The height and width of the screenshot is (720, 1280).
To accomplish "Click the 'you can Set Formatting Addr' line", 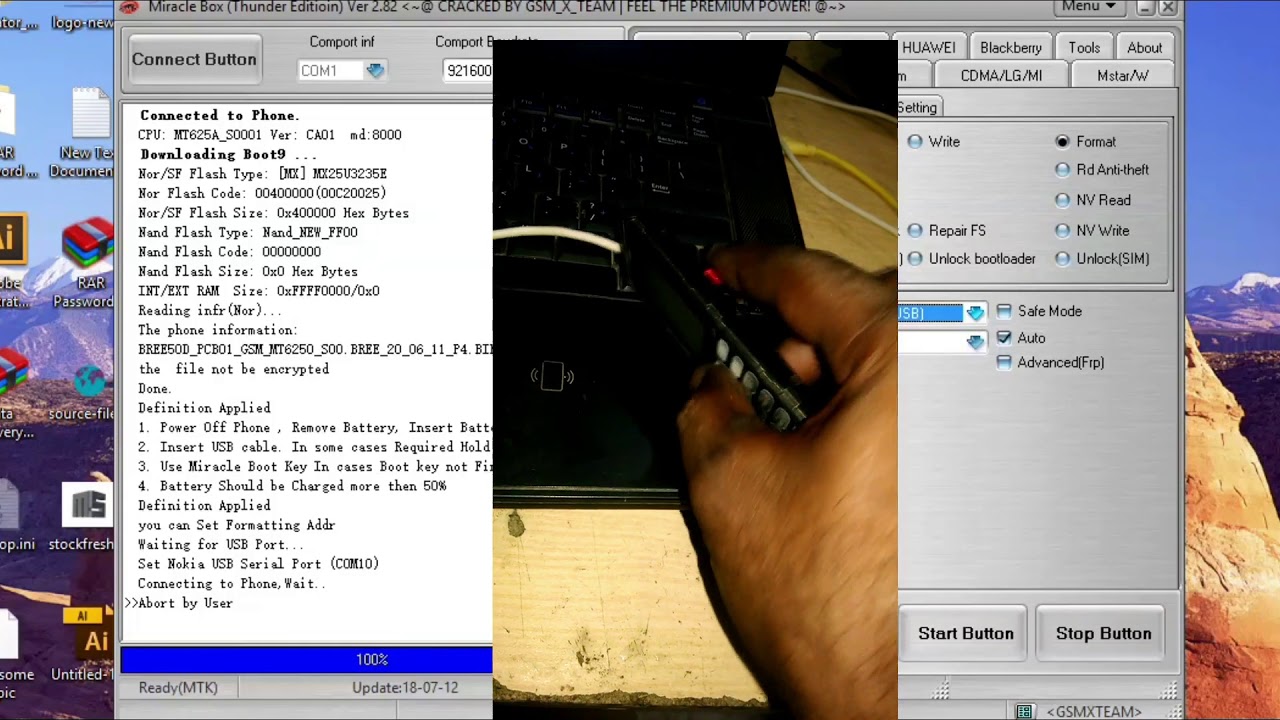I will point(237,525).
